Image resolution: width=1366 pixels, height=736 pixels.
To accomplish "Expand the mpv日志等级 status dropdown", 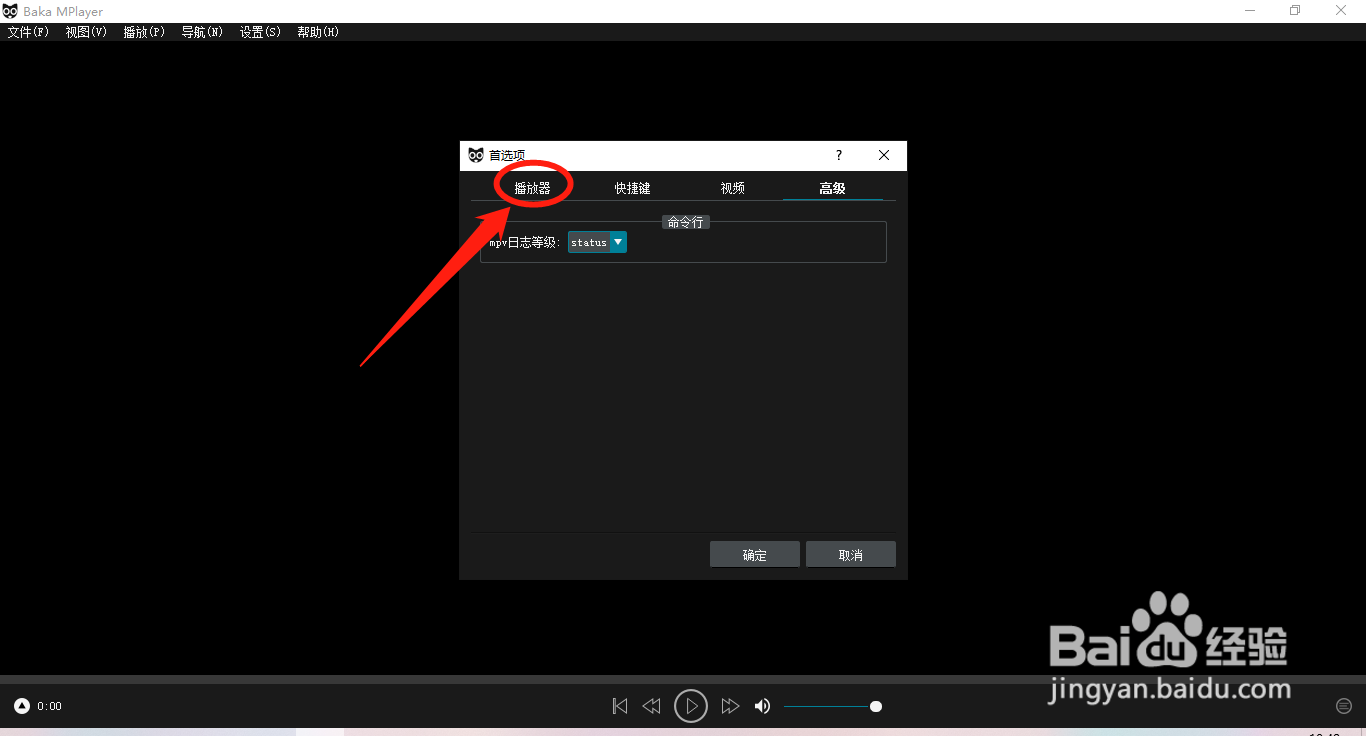I will click(597, 242).
